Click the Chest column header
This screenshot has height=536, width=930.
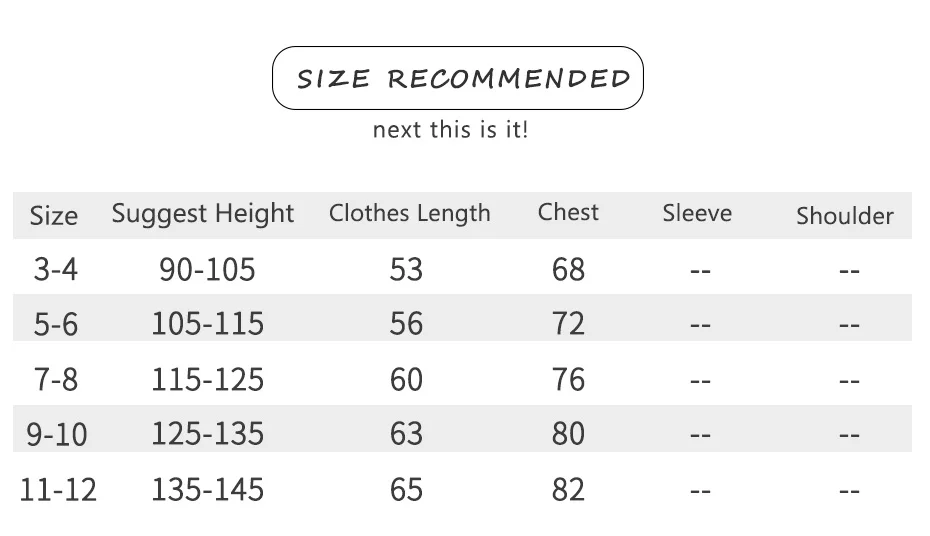(568, 212)
